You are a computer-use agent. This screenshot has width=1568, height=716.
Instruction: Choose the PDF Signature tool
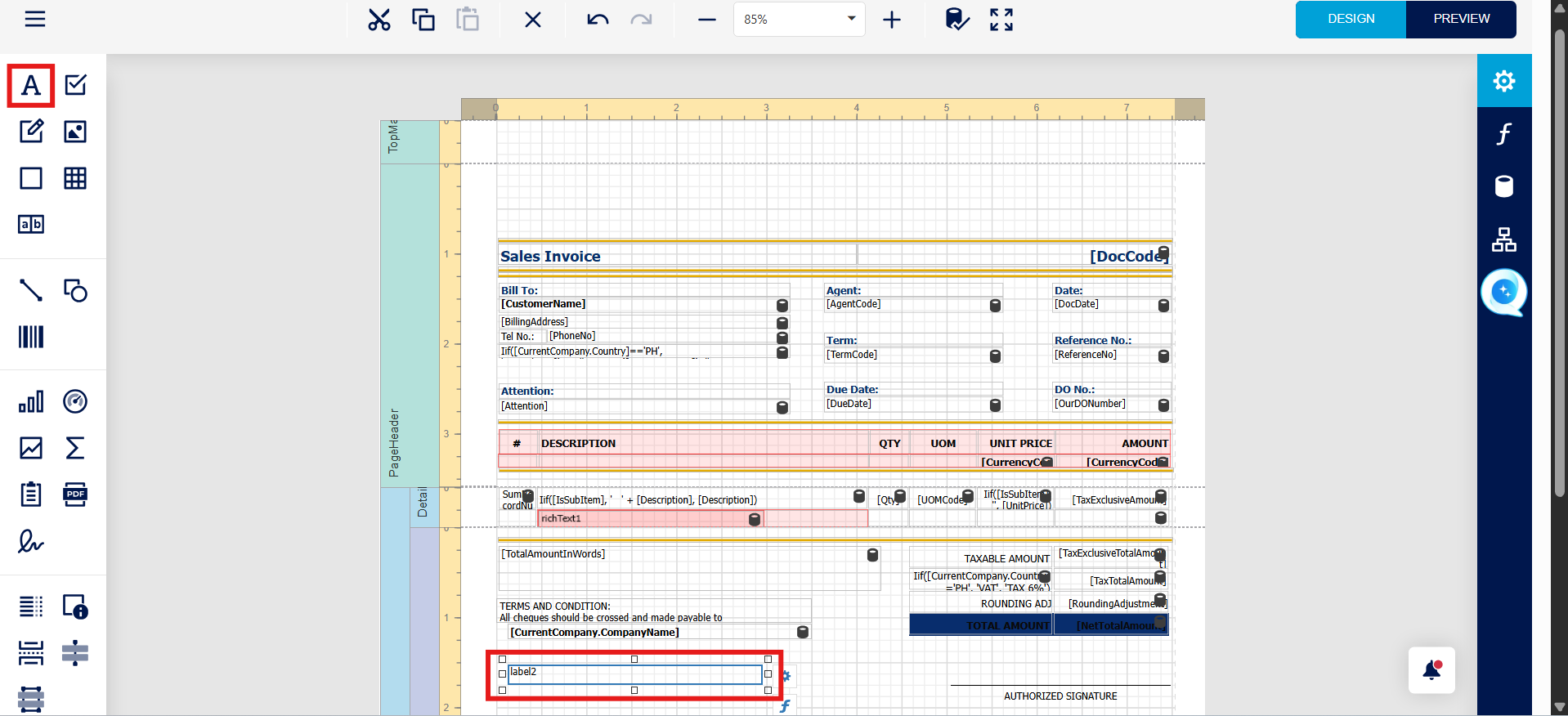pyautogui.click(x=31, y=541)
